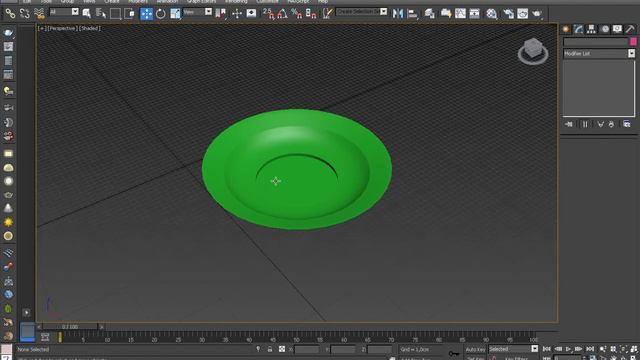Click the Align tool icon

(413, 14)
